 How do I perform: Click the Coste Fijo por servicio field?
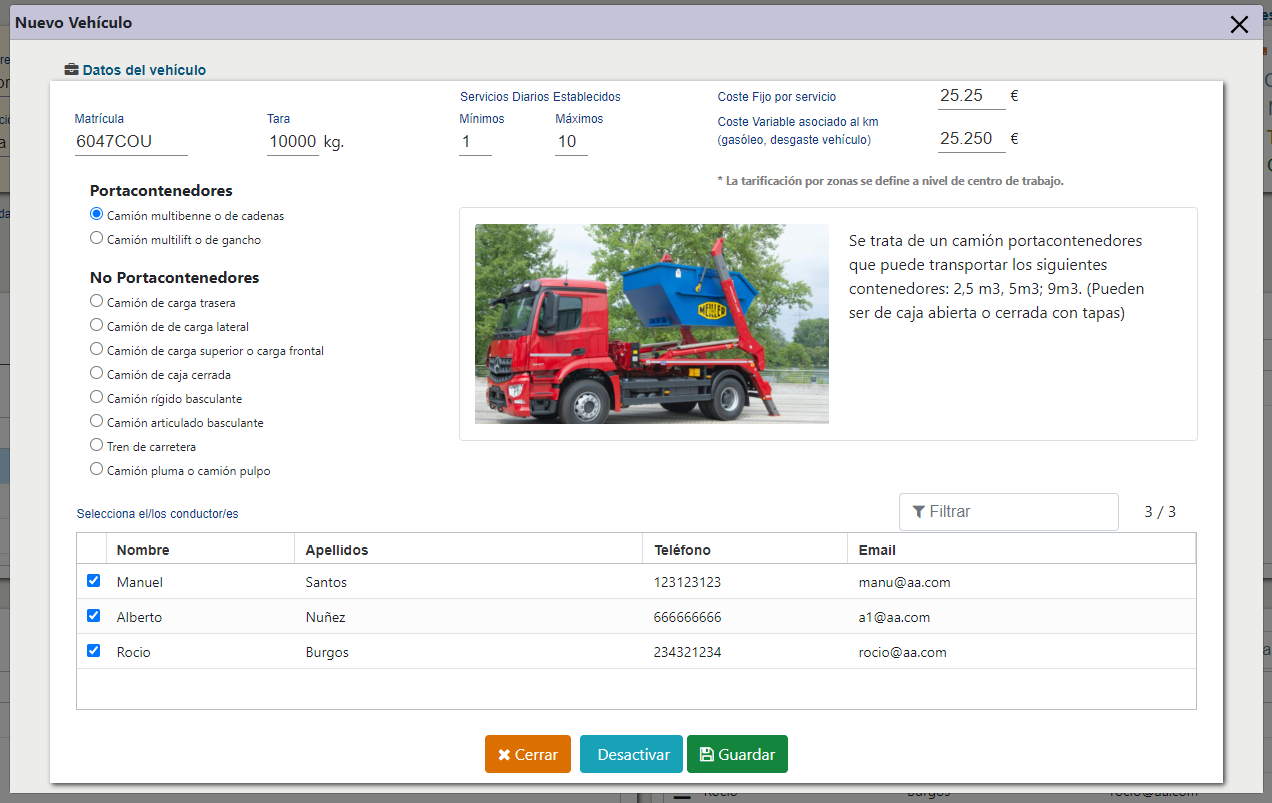click(x=971, y=96)
